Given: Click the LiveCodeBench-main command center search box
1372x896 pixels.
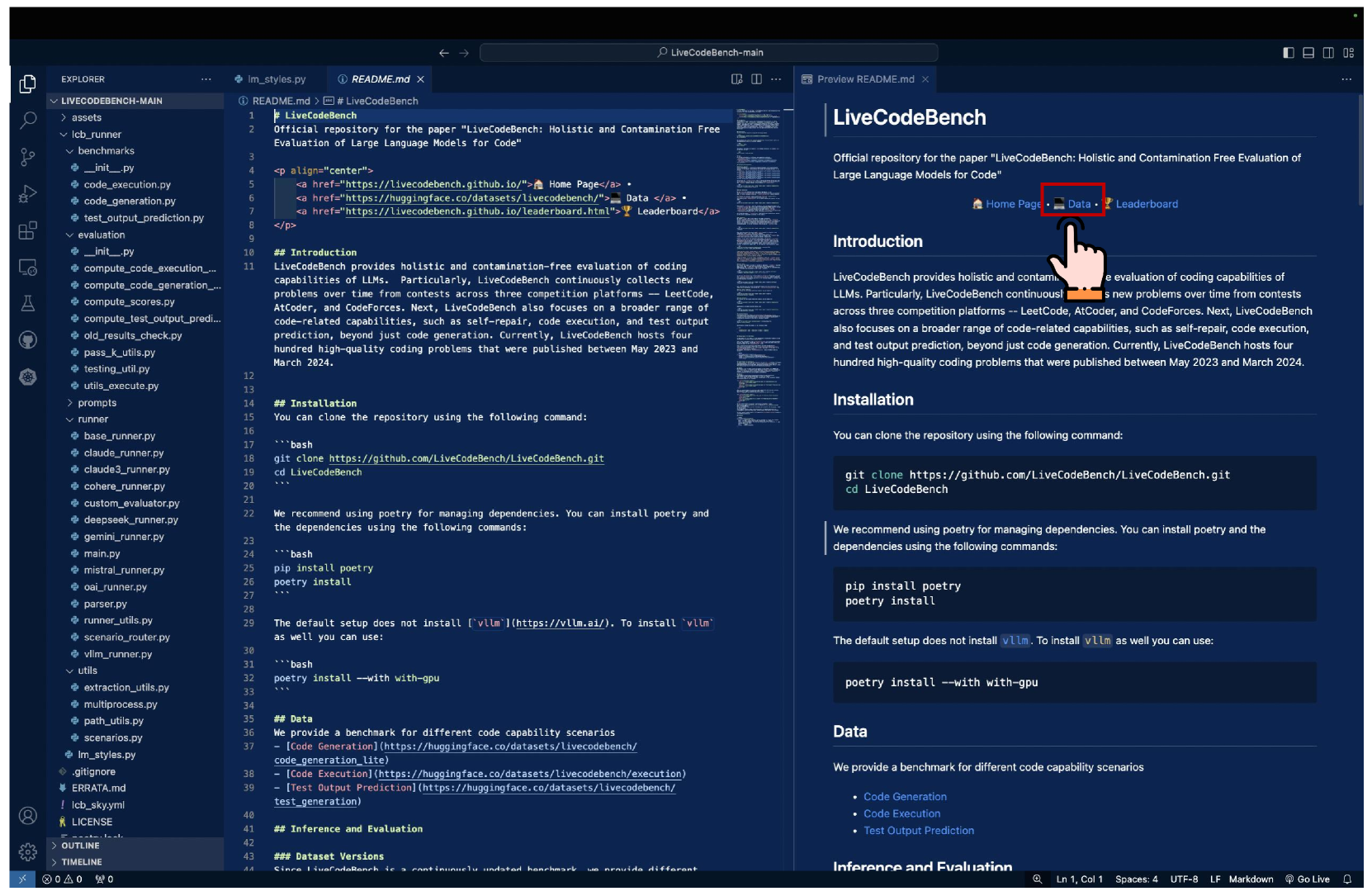Looking at the screenshot, I should click(709, 53).
